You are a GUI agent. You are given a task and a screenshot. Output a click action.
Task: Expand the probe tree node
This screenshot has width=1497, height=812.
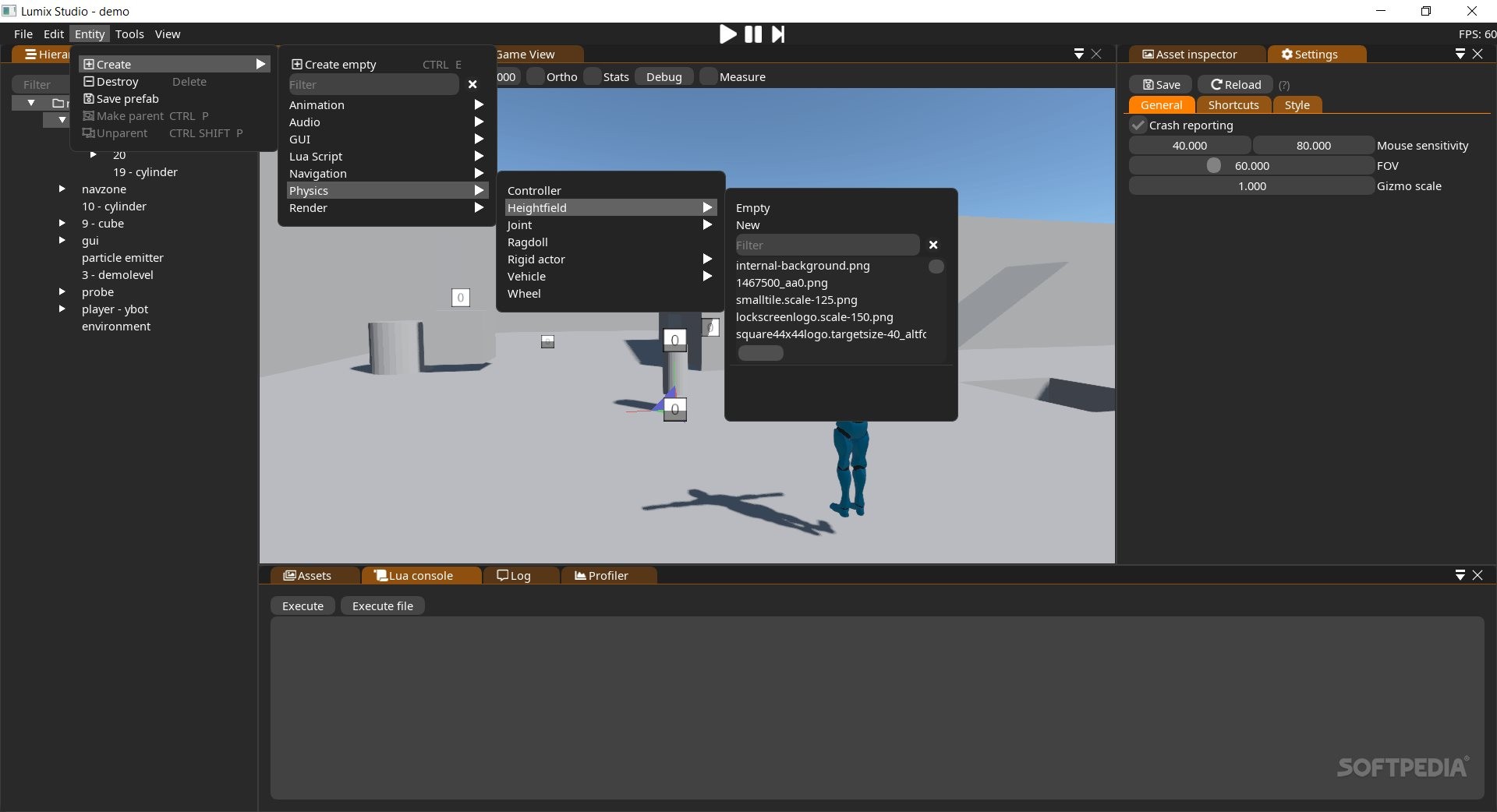pyautogui.click(x=62, y=291)
